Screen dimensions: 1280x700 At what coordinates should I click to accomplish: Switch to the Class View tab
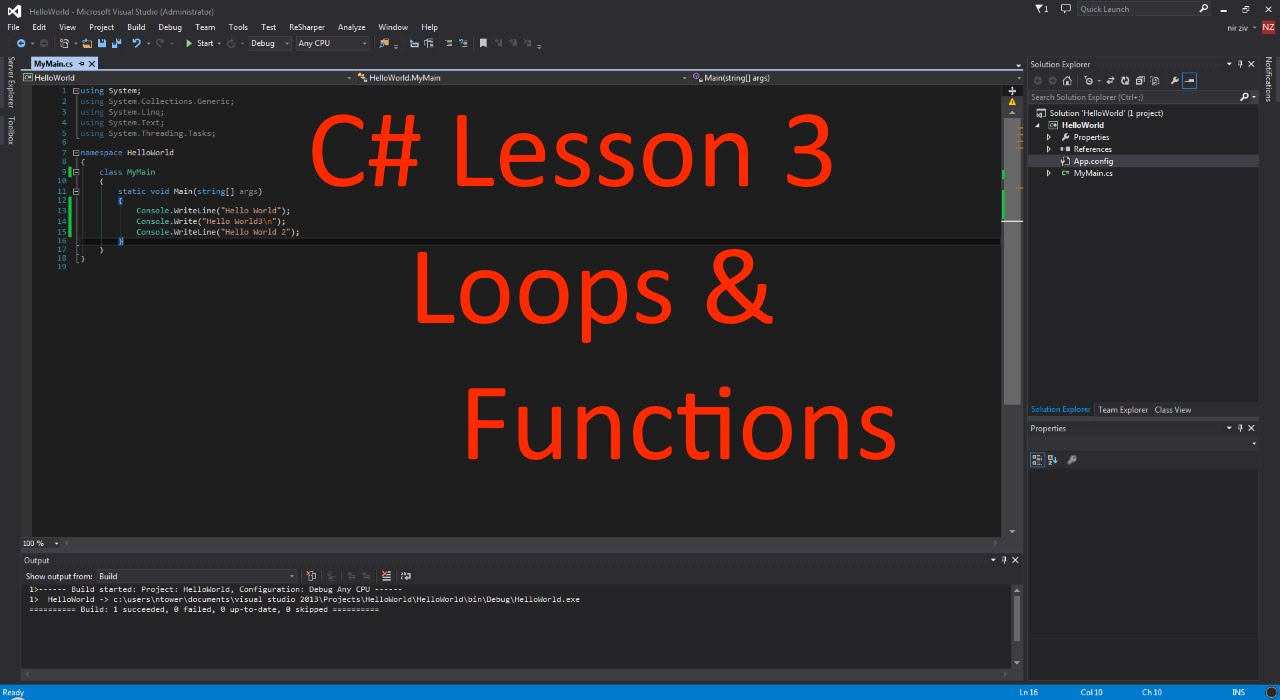coord(1173,410)
